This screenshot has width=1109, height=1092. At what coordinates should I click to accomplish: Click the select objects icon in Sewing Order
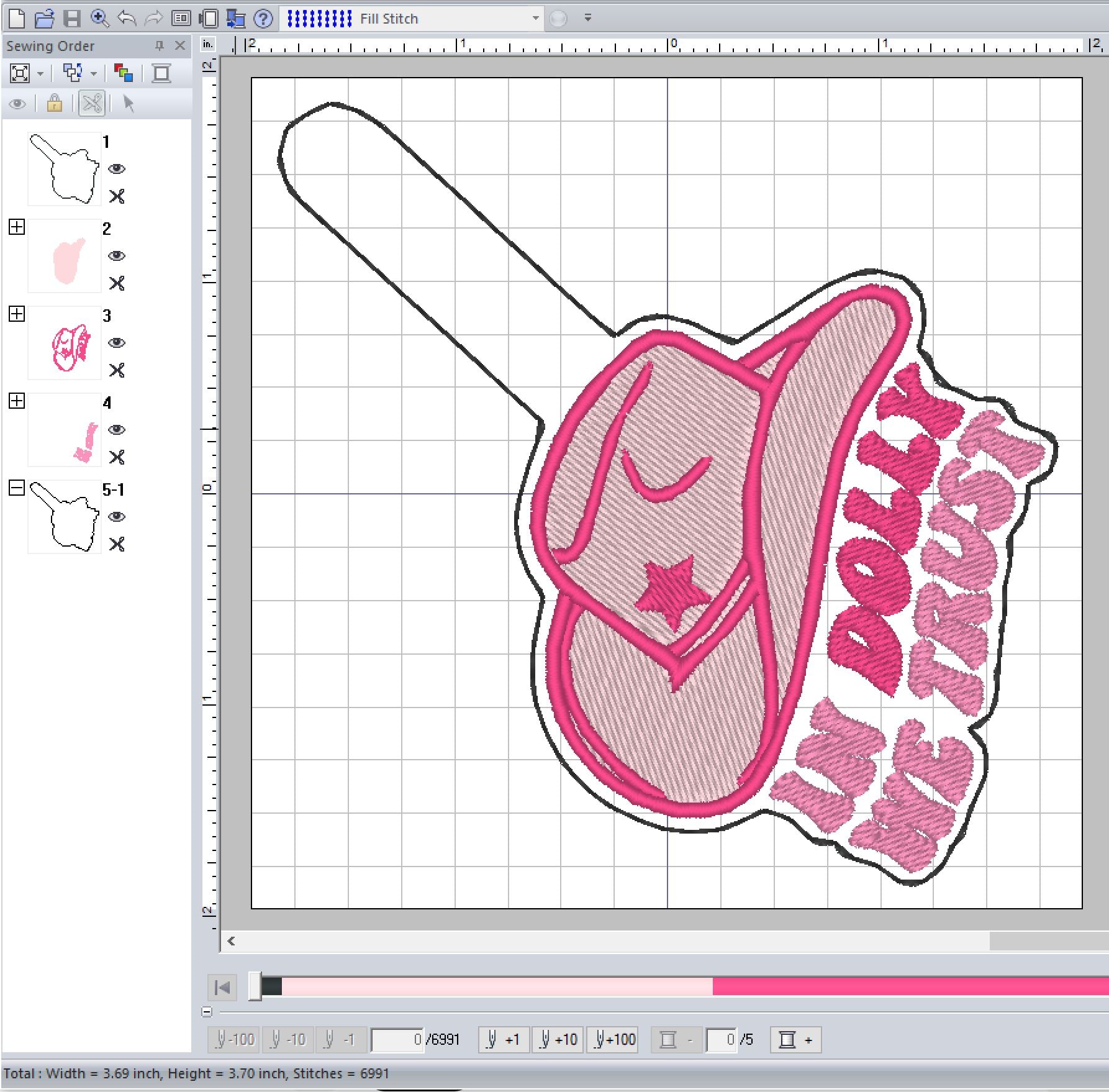click(73, 73)
